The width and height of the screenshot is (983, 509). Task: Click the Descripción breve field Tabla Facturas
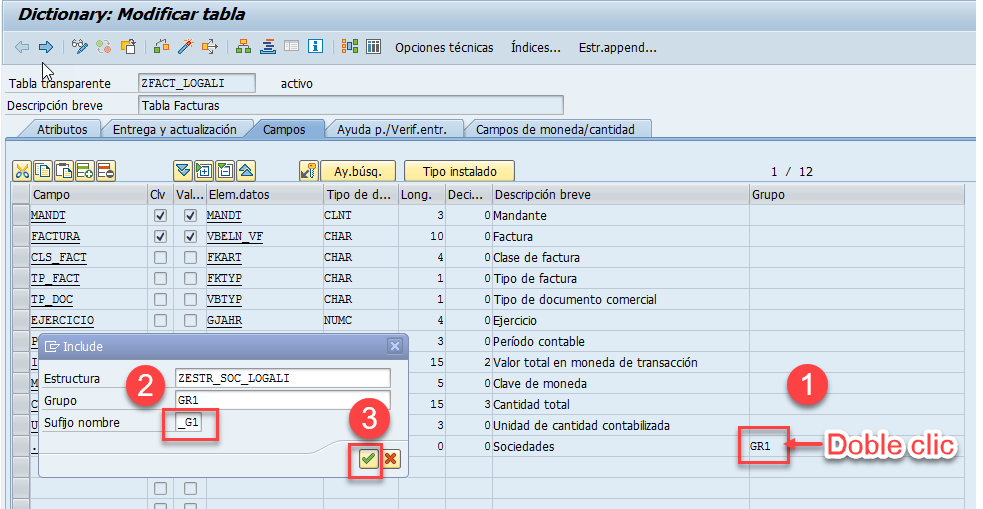tap(350, 105)
